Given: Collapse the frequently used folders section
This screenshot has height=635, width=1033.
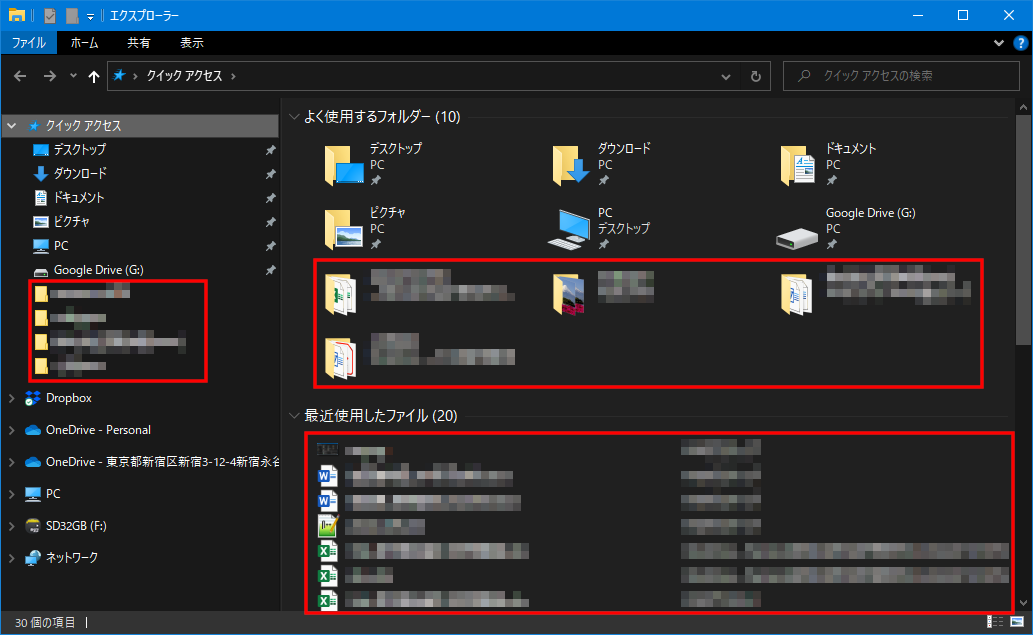Looking at the screenshot, I should (294, 117).
